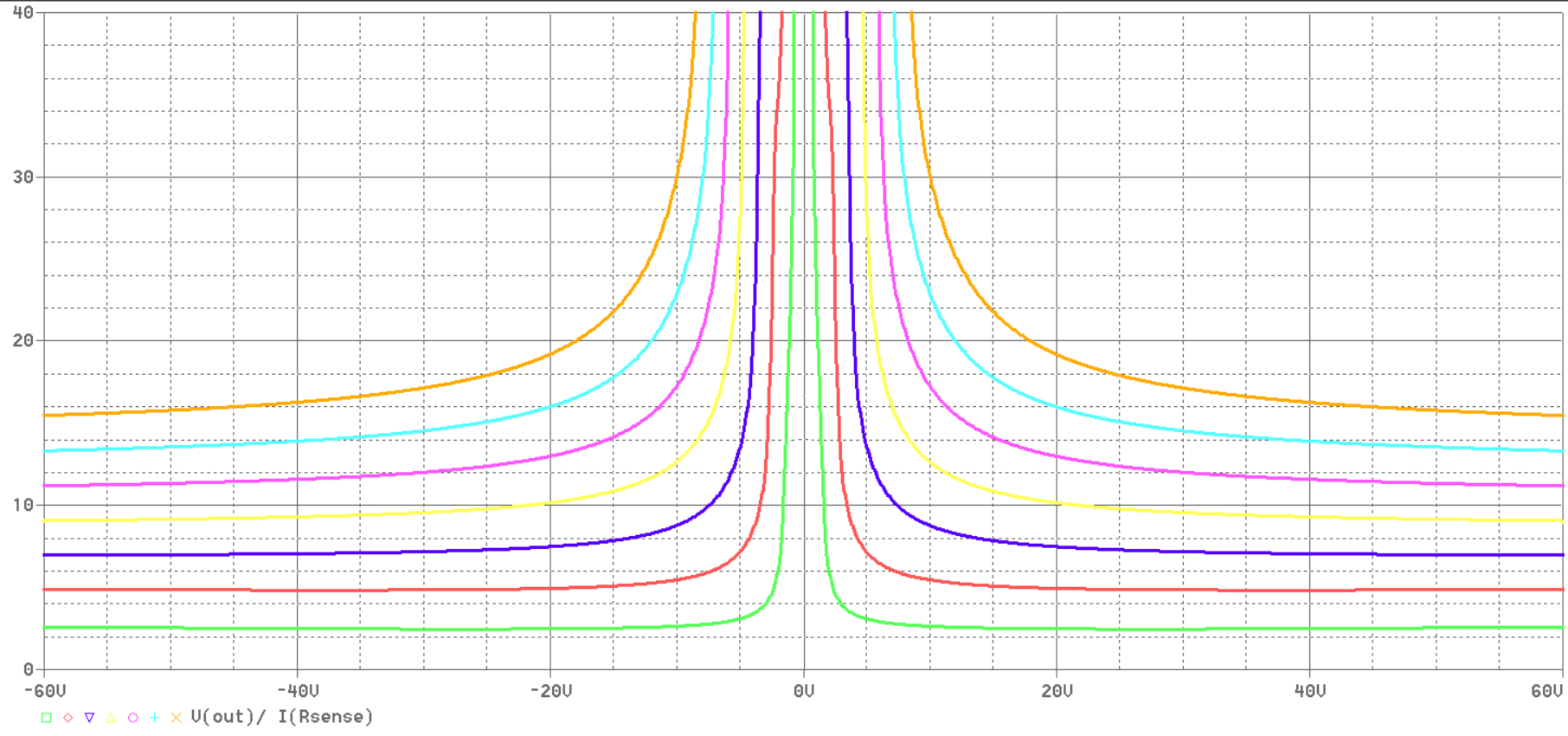The height and width of the screenshot is (736, 1568).
Task: Click the 40V x-axis label
Action: 1309,690
